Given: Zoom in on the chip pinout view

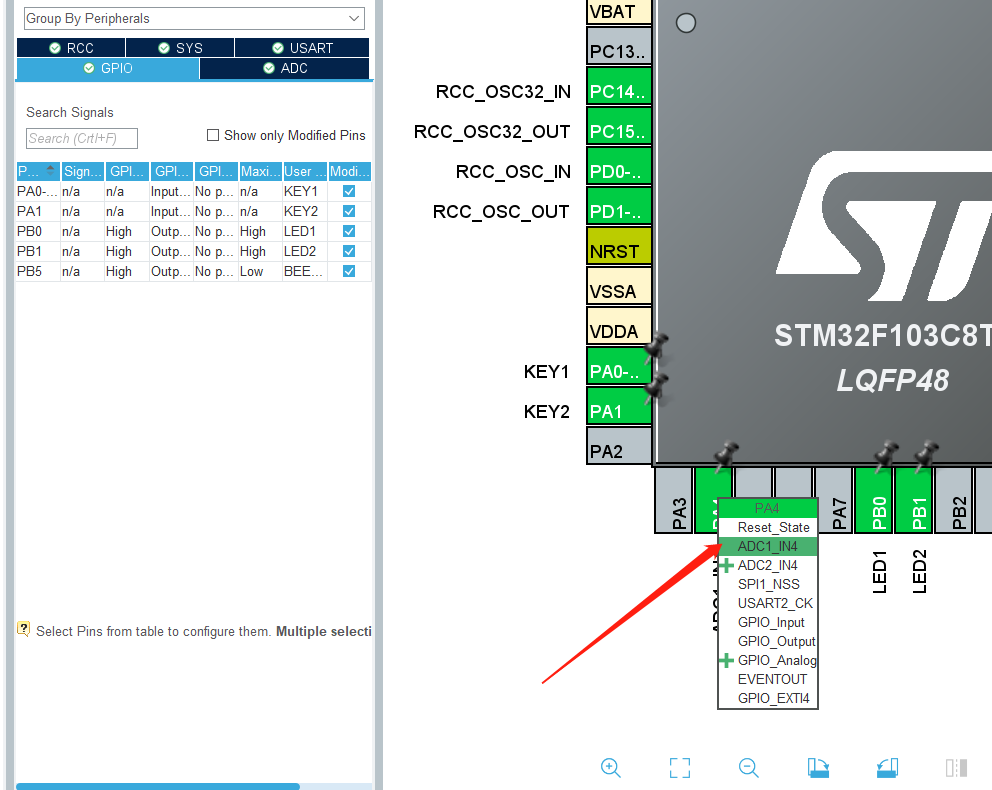Looking at the screenshot, I should [x=611, y=767].
